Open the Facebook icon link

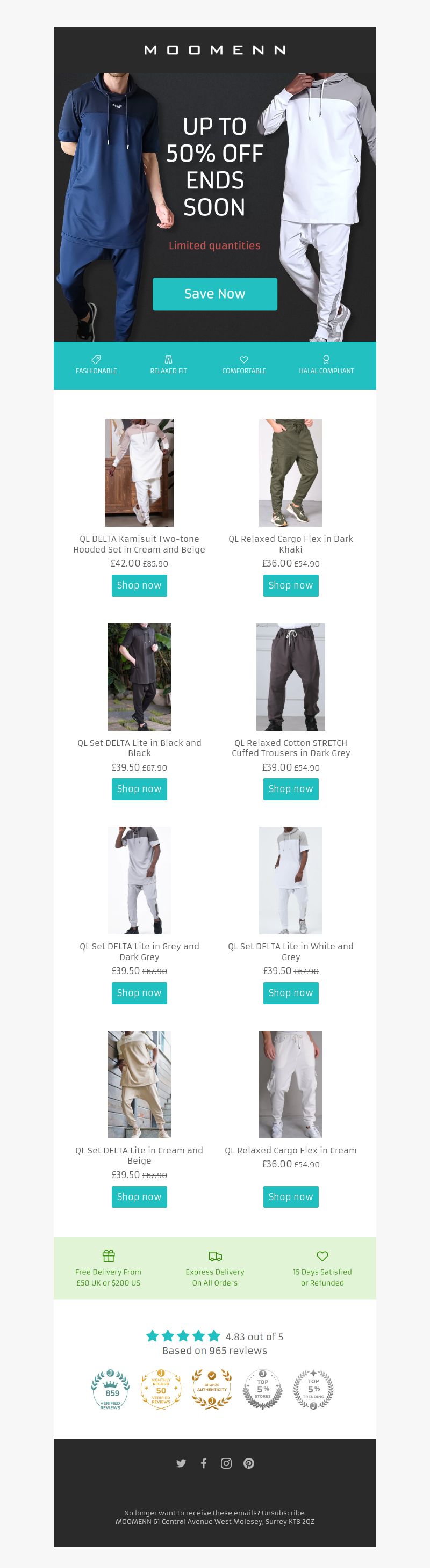[x=203, y=1463]
